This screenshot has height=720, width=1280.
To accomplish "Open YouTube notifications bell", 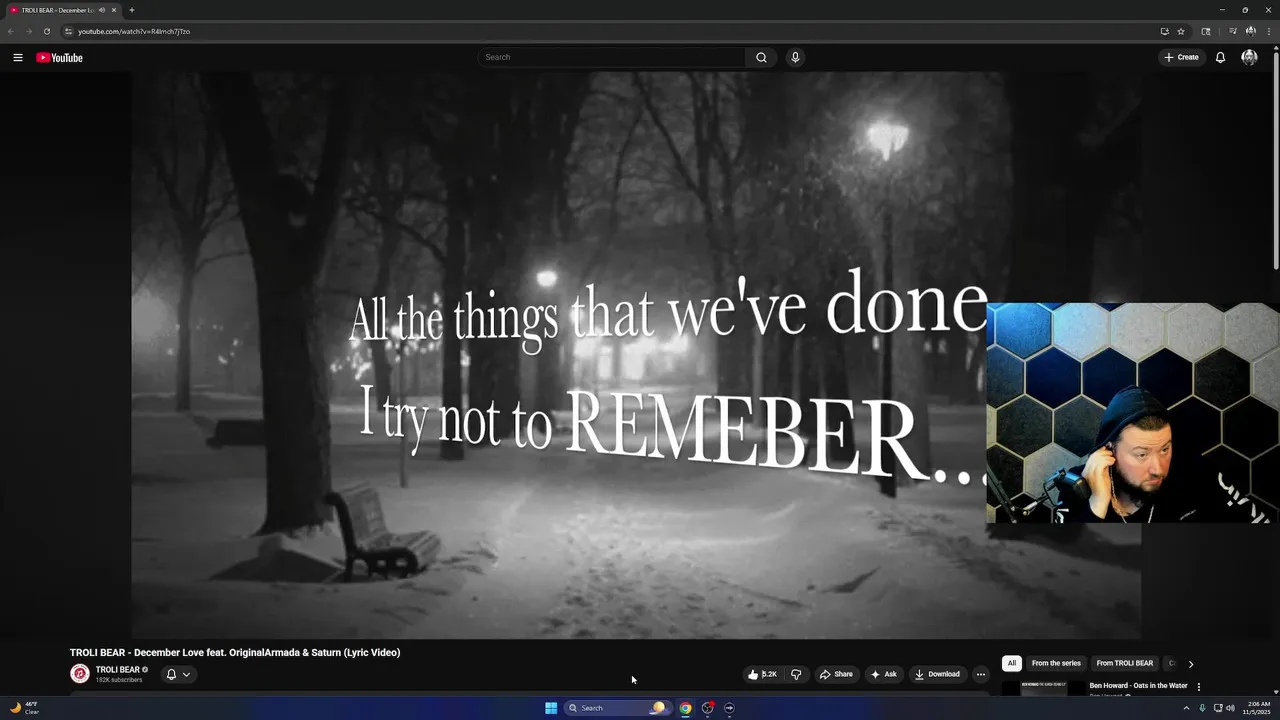I will (1220, 57).
